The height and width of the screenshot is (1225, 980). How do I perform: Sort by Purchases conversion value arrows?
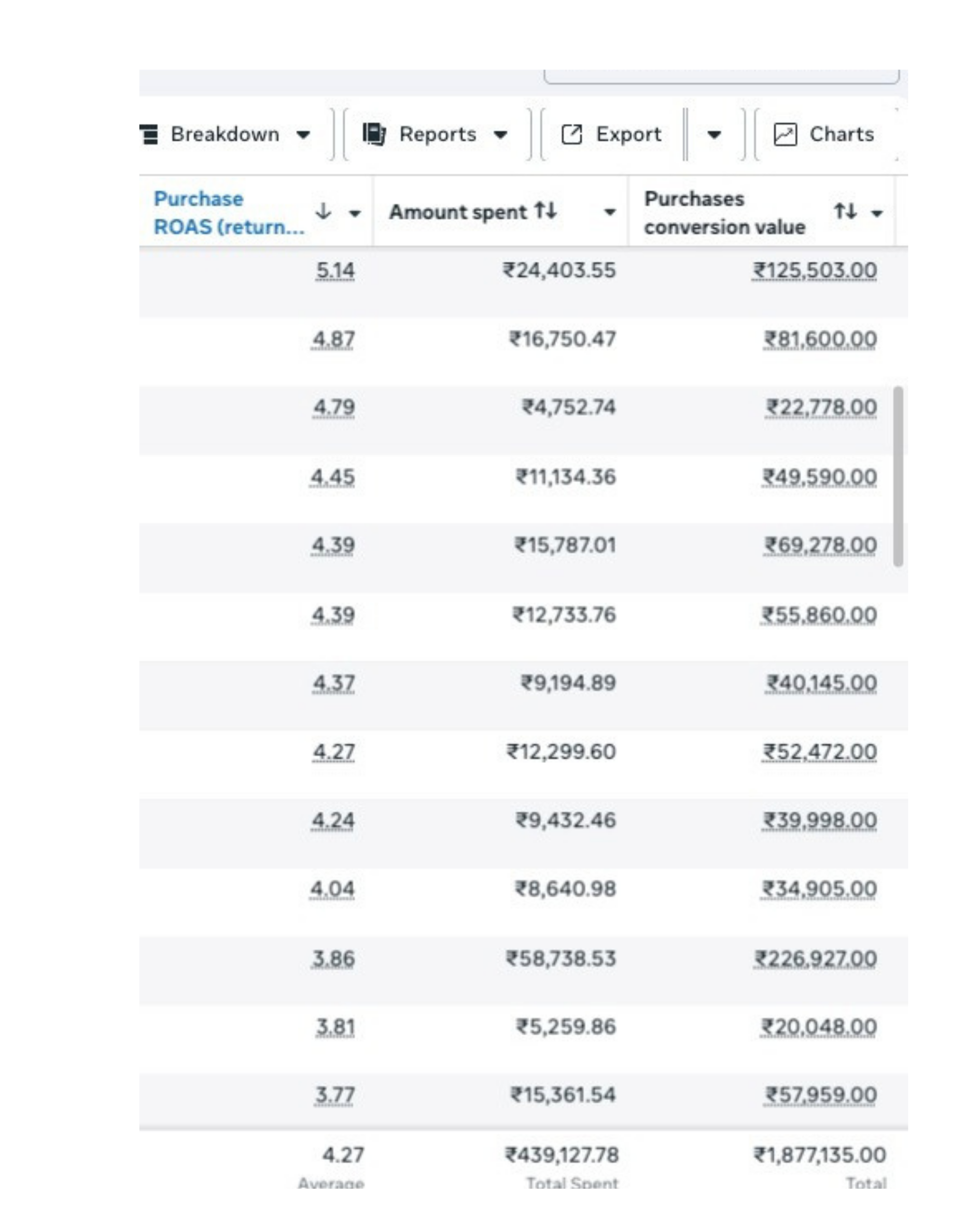pyautogui.click(x=845, y=212)
